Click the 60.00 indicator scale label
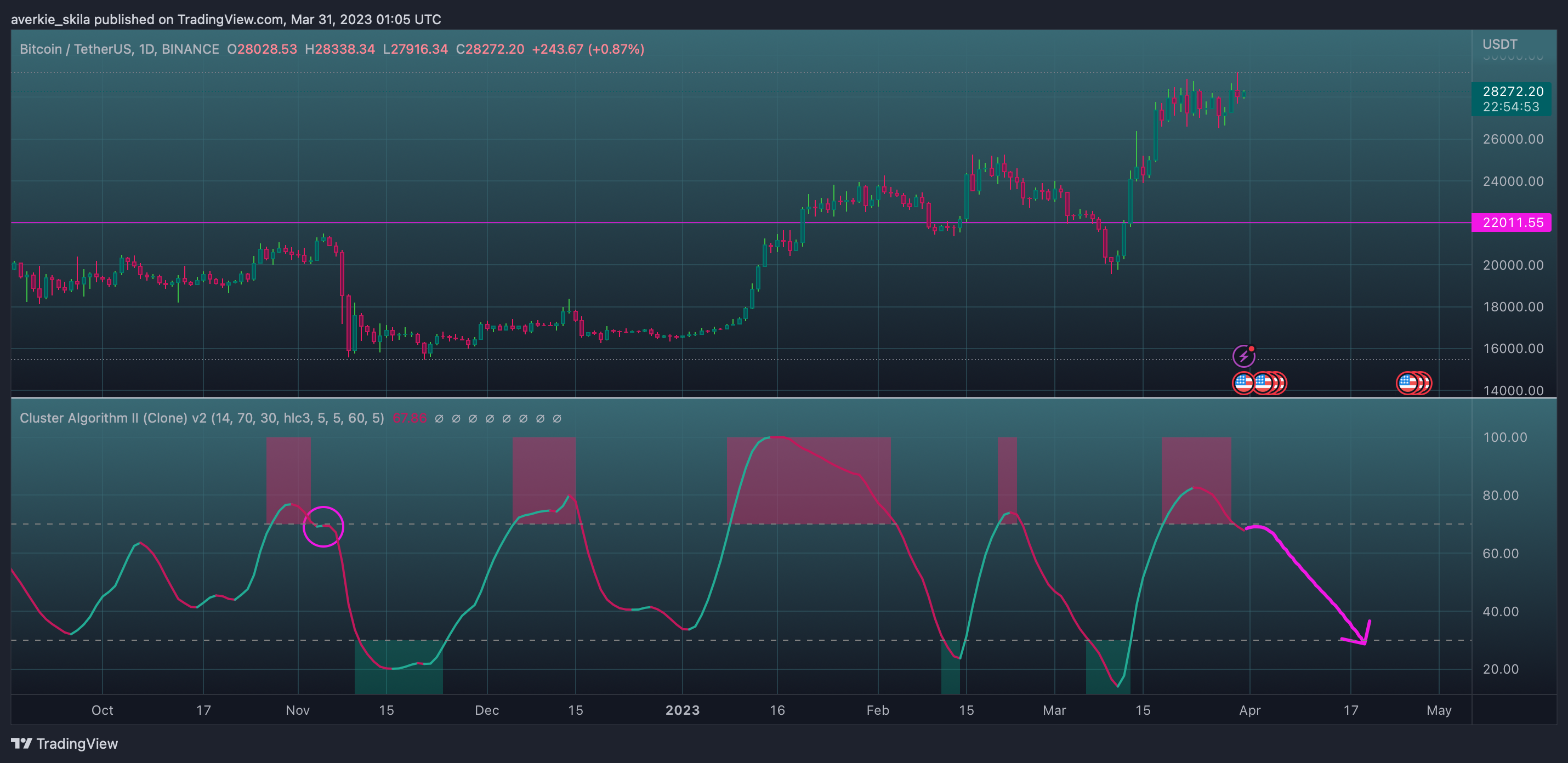This screenshot has height=763, width=1568. [1501, 554]
